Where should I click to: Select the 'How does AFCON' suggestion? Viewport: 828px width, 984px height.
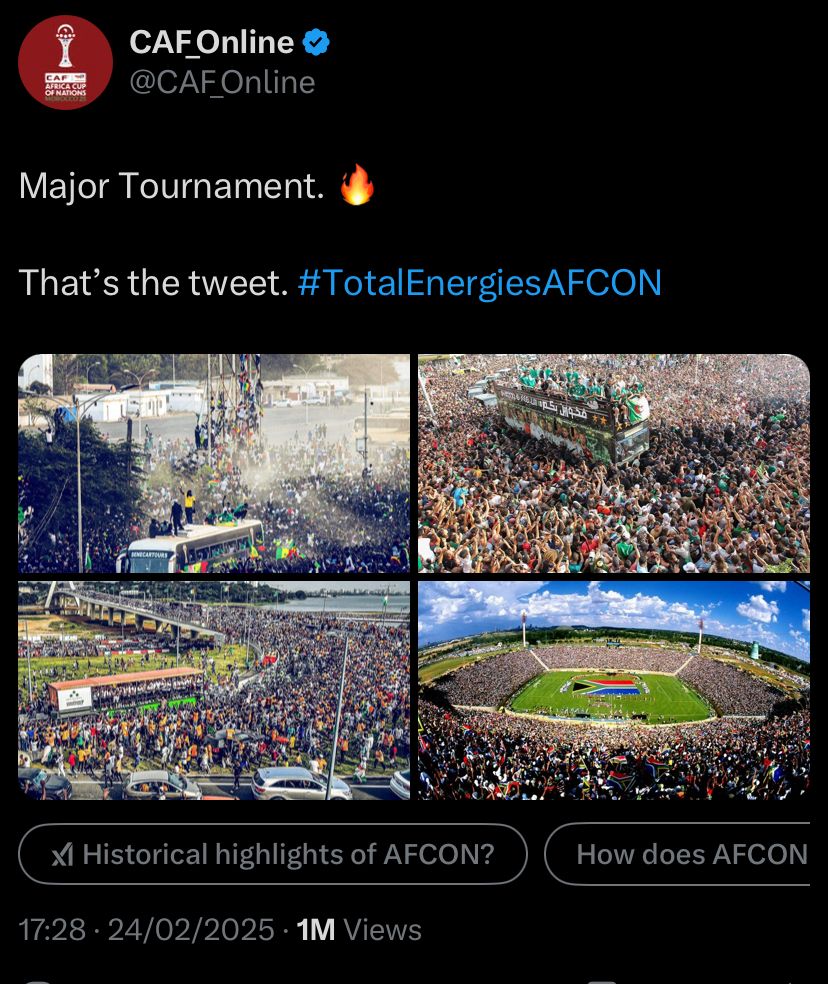point(690,855)
